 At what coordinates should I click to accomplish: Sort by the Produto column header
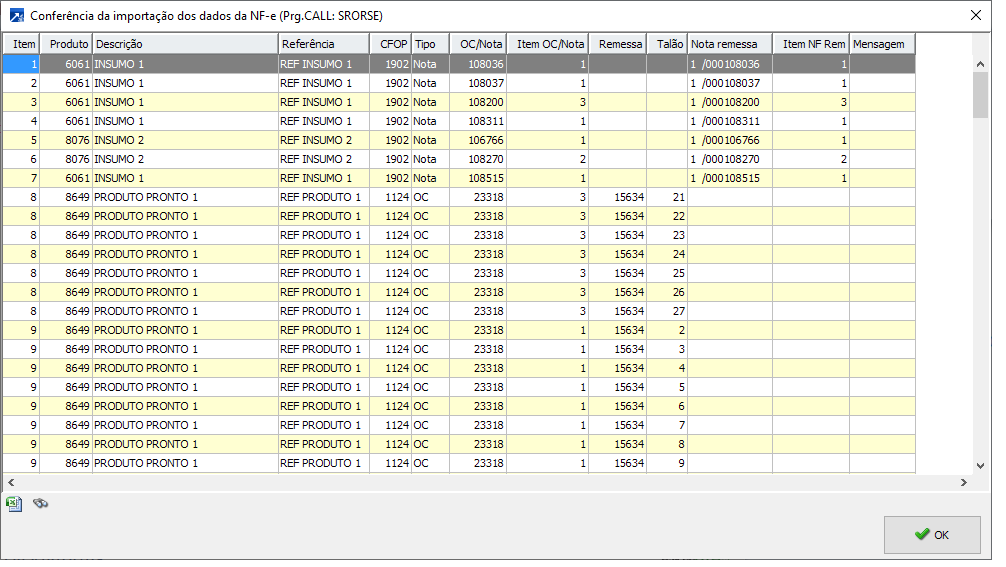66,44
